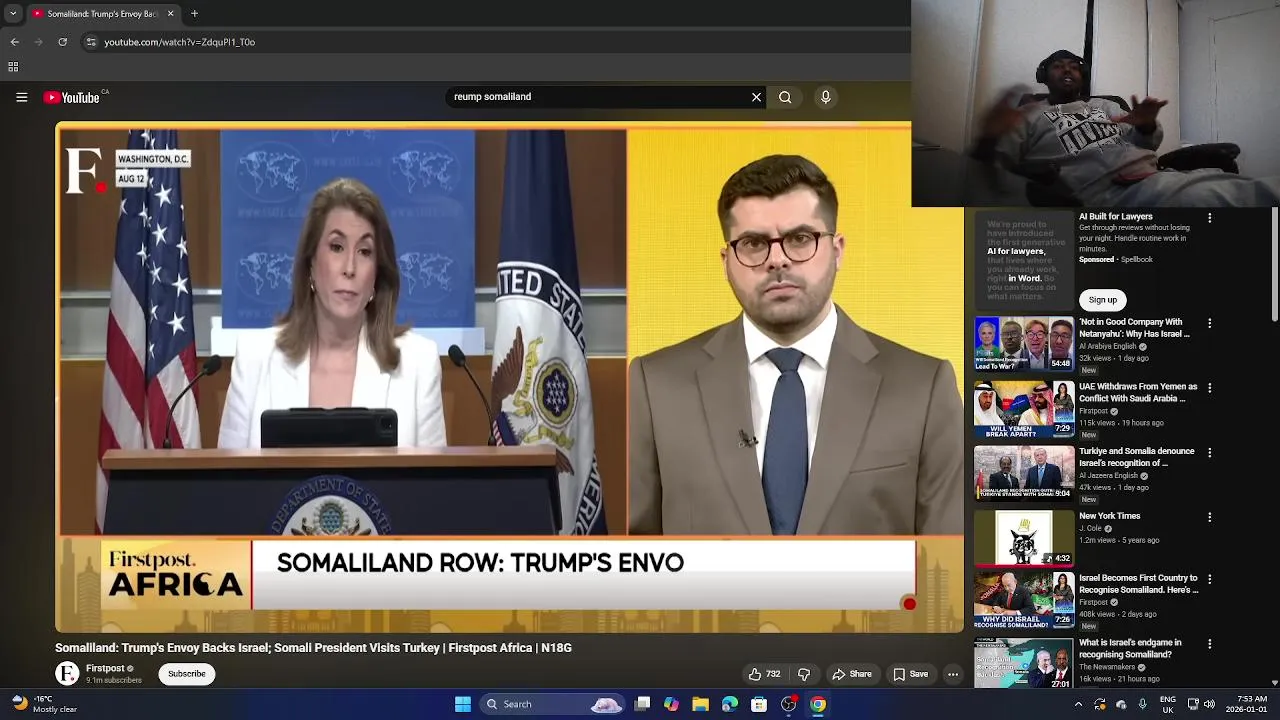Open Microsoft Store from taskbar
The width and height of the screenshot is (1280, 720).
(759, 704)
